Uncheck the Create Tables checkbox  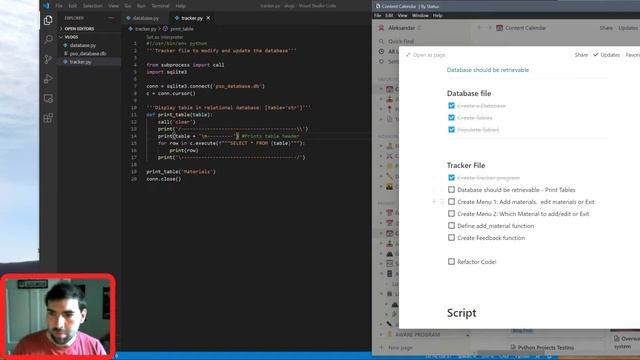click(451, 118)
